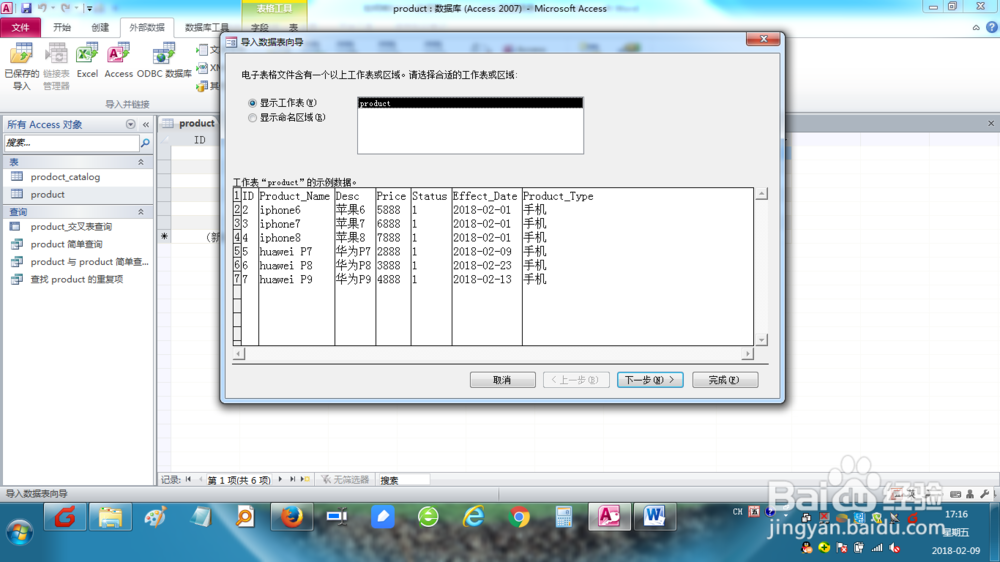
Task: Close the Import Spreadsheet Wizard dialog
Action: click(x=763, y=40)
